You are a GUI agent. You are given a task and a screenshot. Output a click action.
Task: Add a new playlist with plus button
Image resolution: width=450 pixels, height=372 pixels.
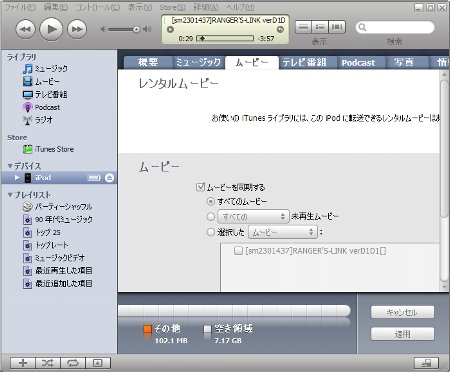click(x=23, y=363)
